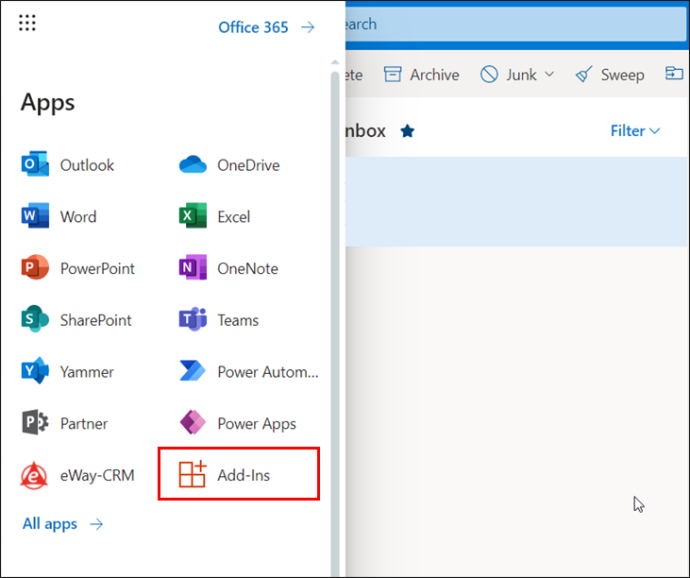Click the Teams app icon
The image size is (690, 578).
click(193, 319)
